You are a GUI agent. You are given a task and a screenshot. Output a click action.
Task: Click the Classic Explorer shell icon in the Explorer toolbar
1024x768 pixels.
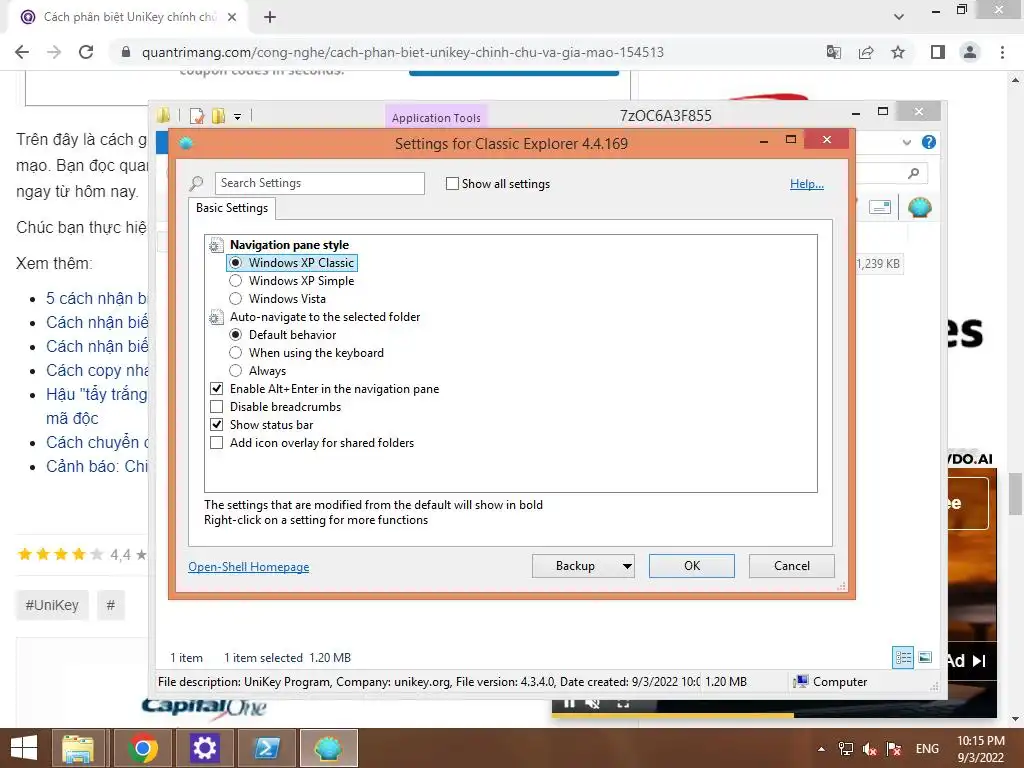tap(920, 208)
